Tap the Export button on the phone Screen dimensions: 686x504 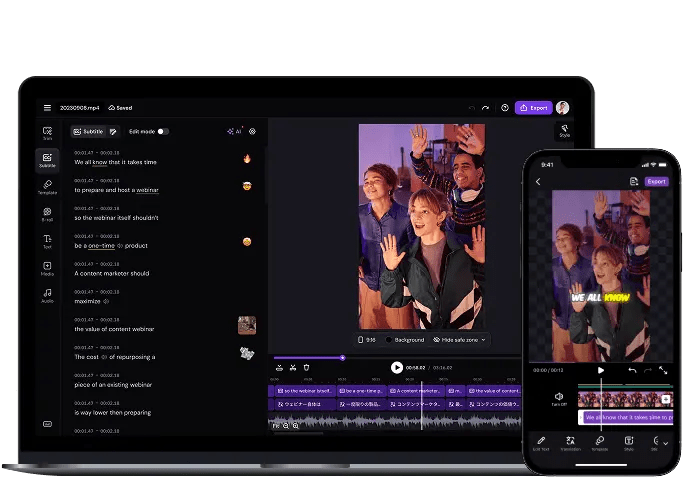[x=656, y=181]
